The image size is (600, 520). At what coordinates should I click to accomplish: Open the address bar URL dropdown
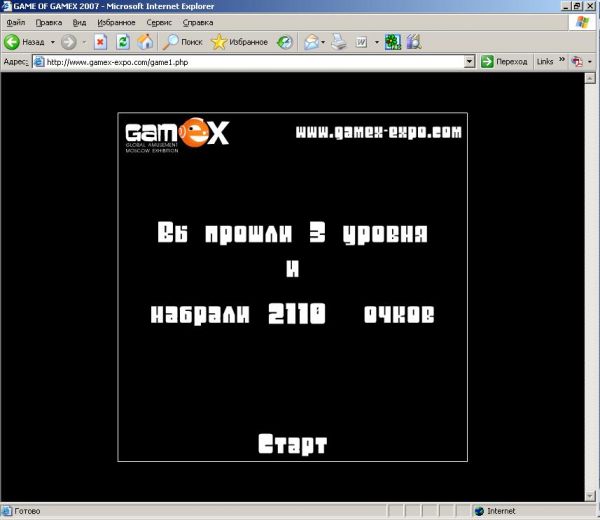(469, 62)
